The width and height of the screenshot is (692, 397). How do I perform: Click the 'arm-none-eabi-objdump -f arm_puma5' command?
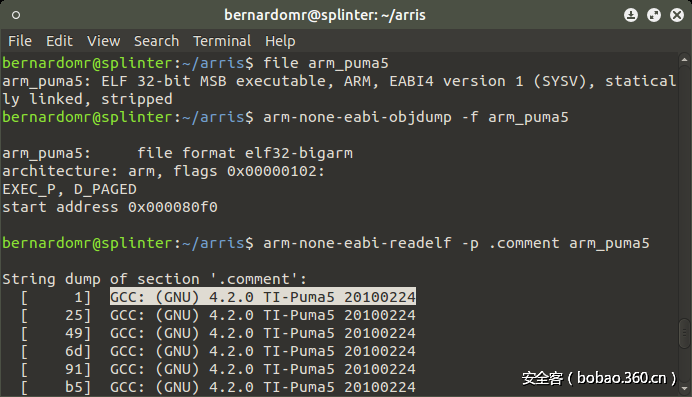(416, 117)
